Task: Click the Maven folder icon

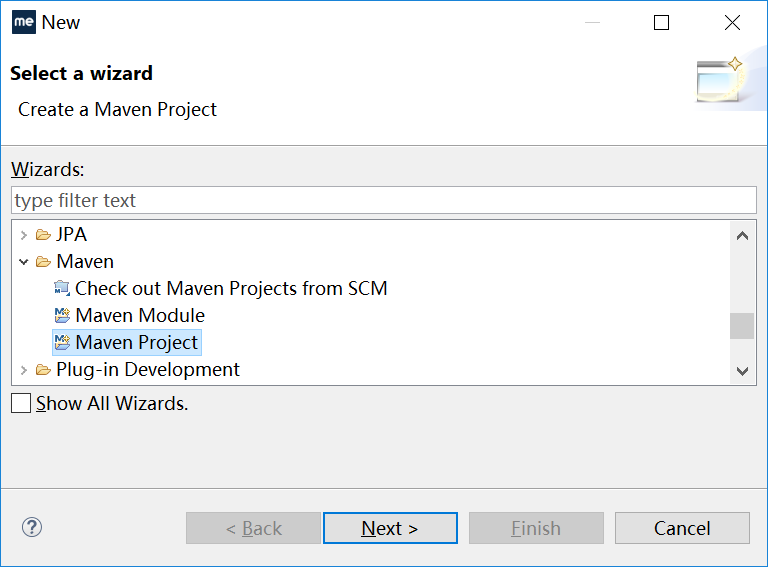Action: click(x=43, y=262)
